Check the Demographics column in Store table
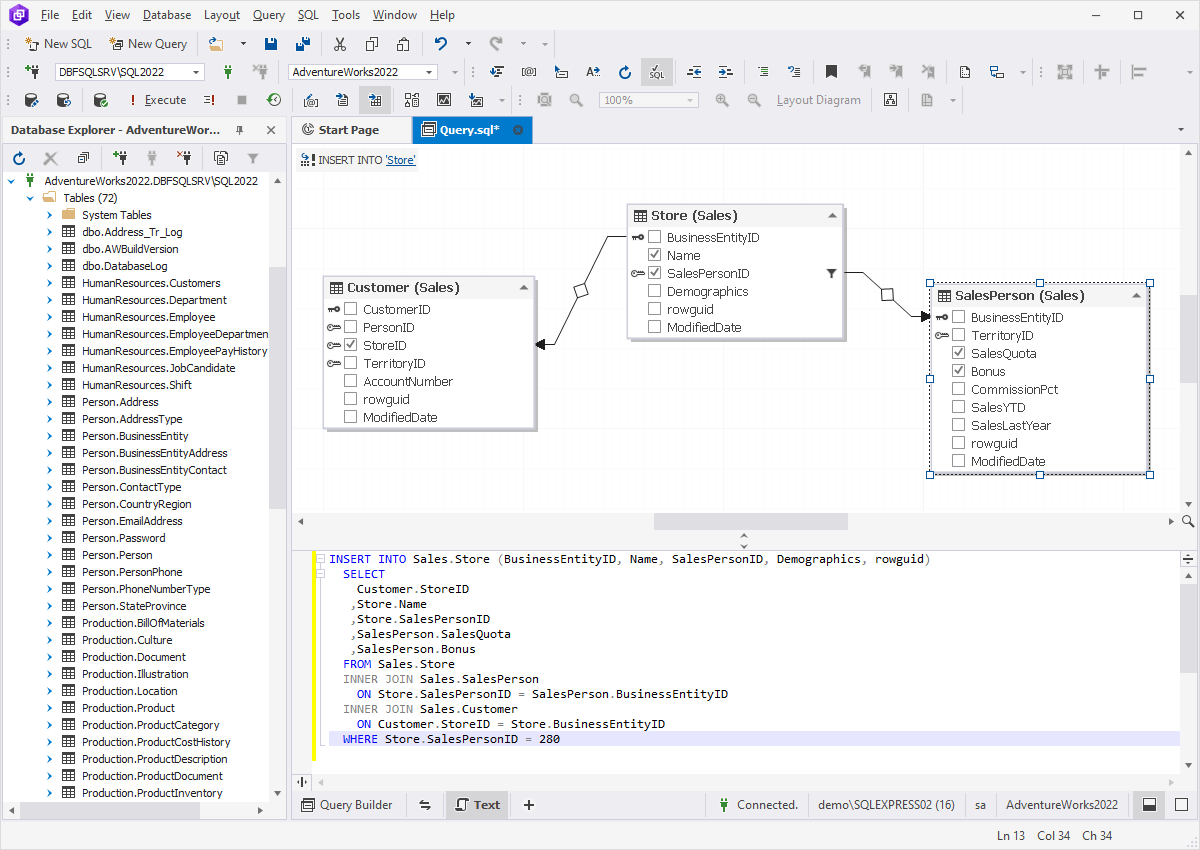Viewport: 1200px width, 850px height. (654, 292)
